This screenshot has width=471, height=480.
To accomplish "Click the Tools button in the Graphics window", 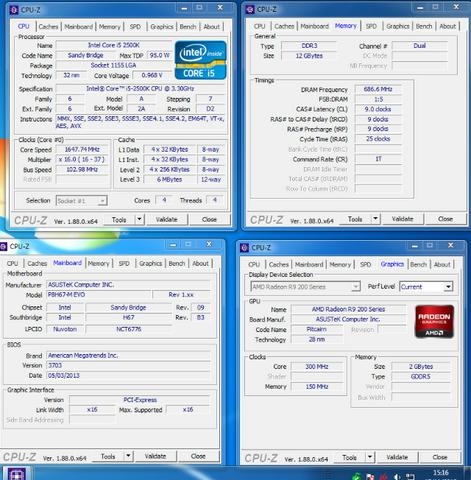I will pos(350,457).
